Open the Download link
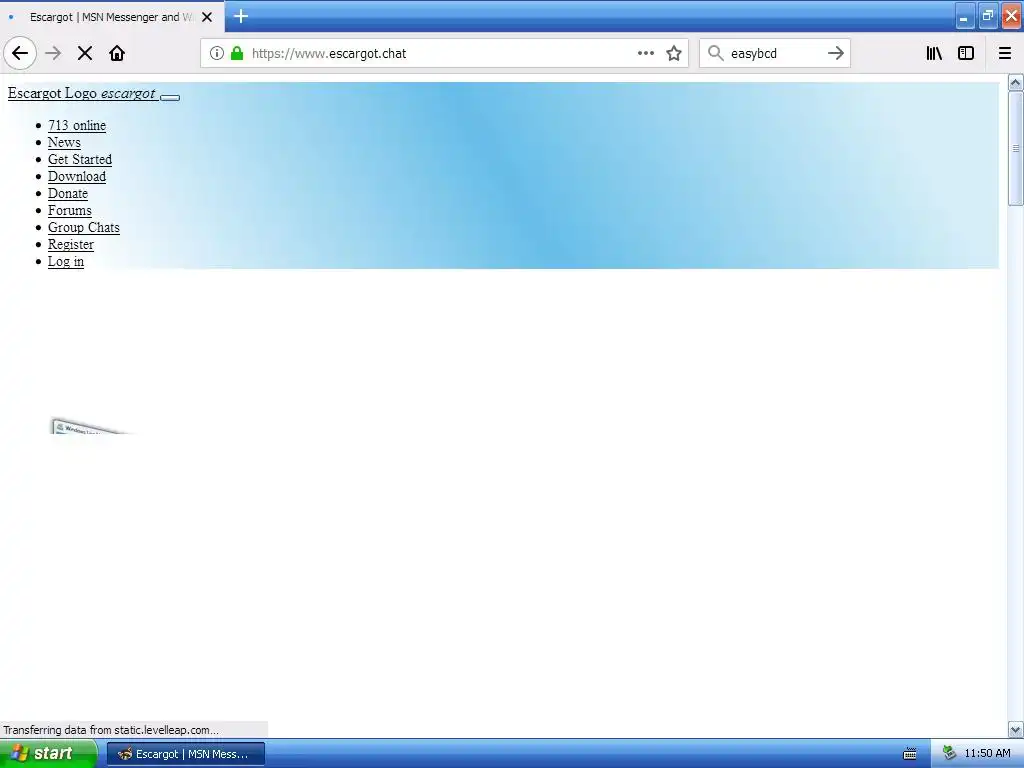 click(76, 176)
